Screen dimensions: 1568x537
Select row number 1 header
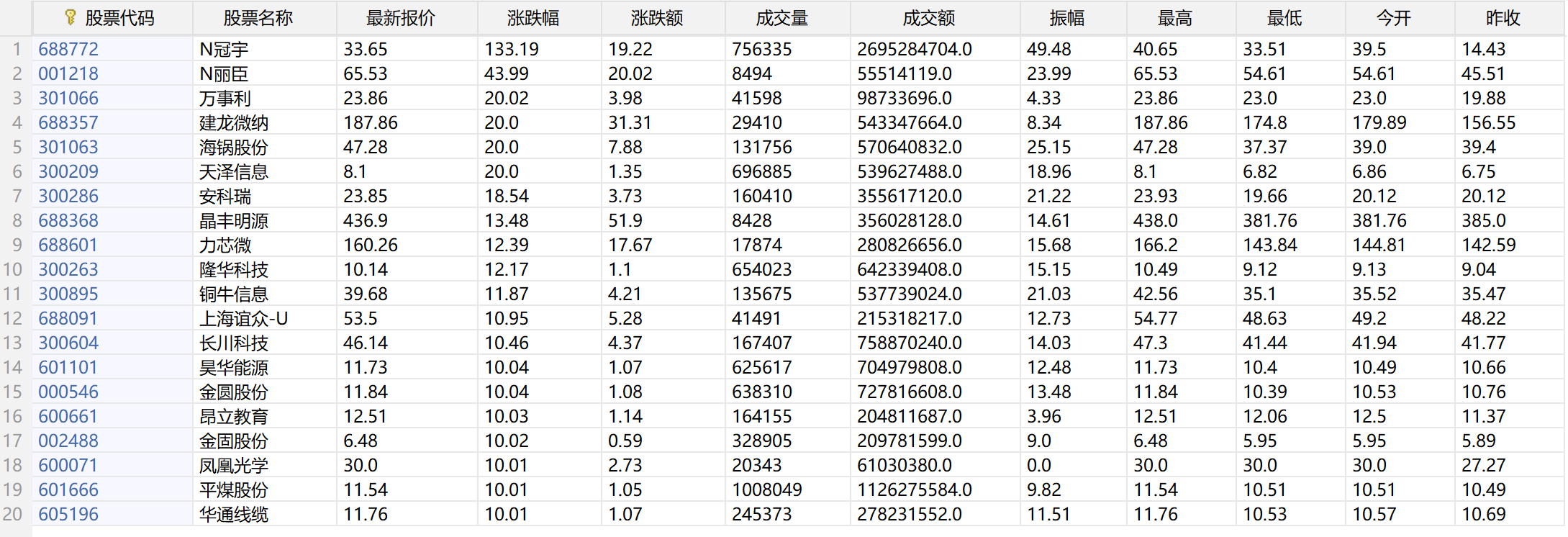[x=16, y=49]
